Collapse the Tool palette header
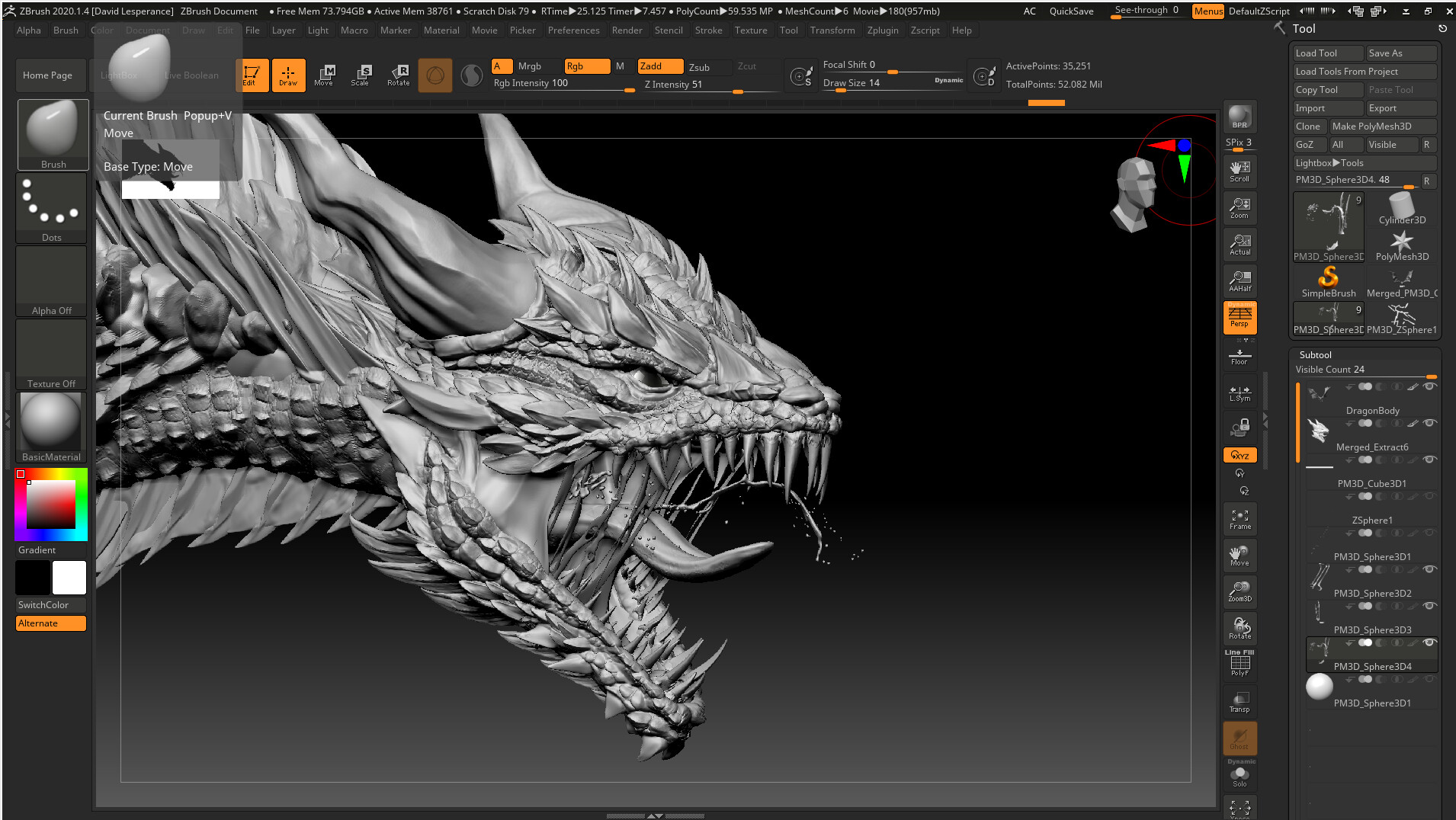The height and width of the screenshot is (820, 1456). click(x=1304, y=29)
